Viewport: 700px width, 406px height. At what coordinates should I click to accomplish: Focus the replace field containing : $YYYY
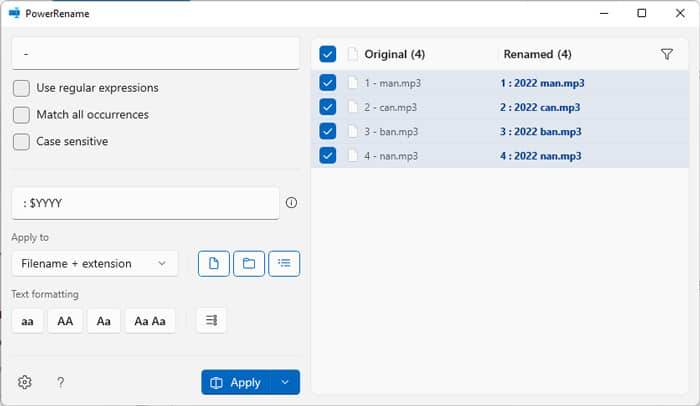pos(146,203)
